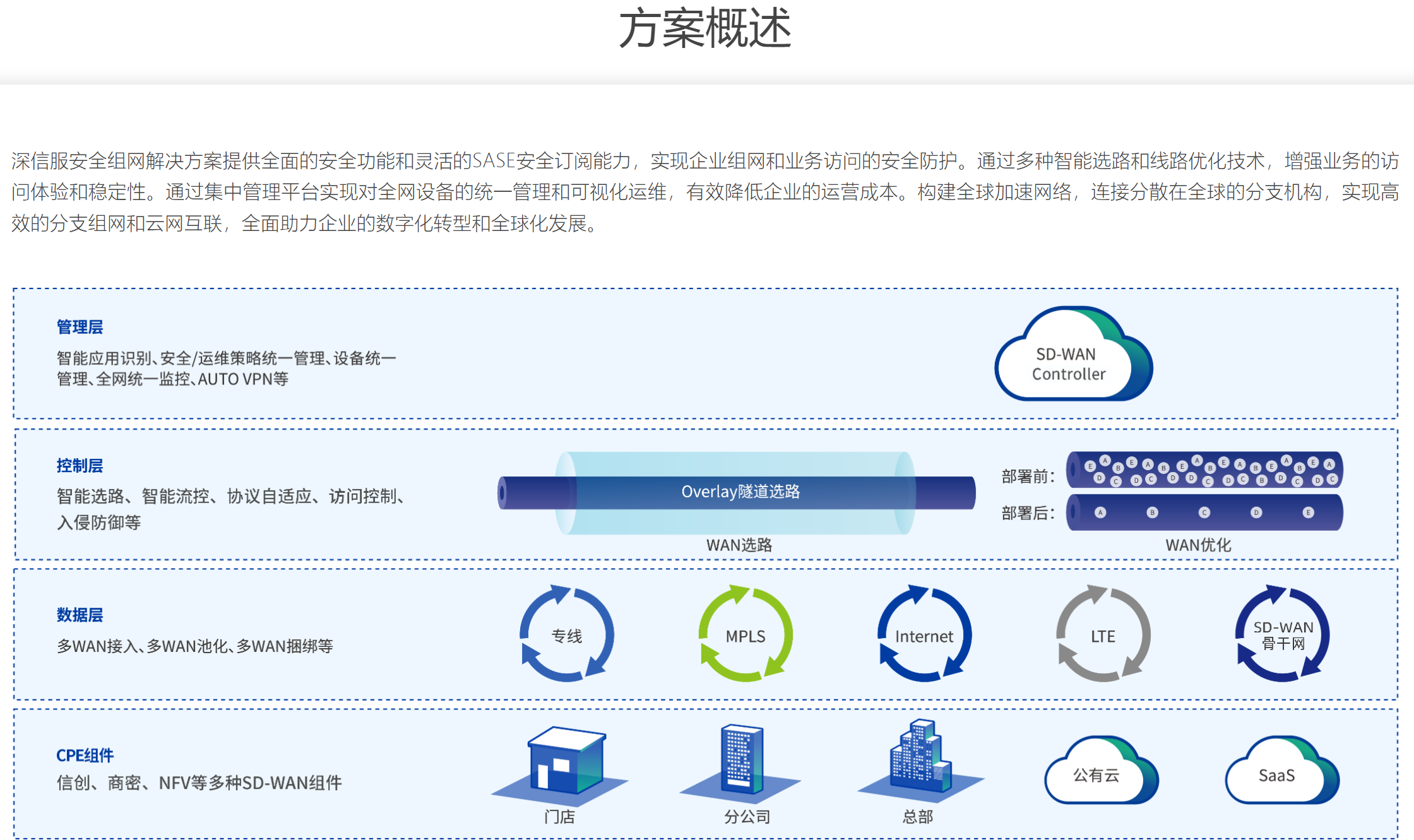The width and height of the screenshot is (1414, 840).
Task: Click the 门店 caption under the store
Action: pos(559,817)
